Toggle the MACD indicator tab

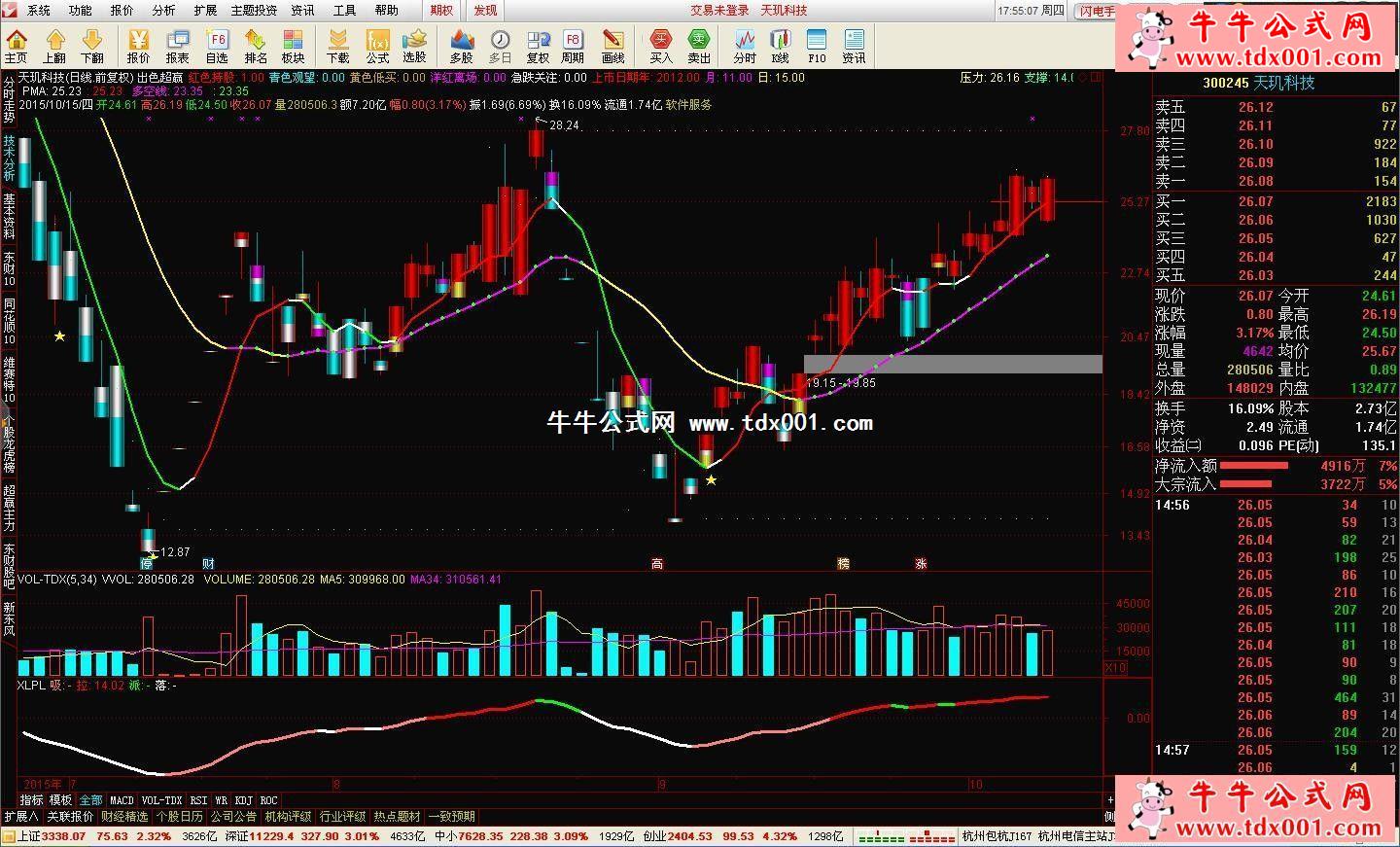point(122,800)
